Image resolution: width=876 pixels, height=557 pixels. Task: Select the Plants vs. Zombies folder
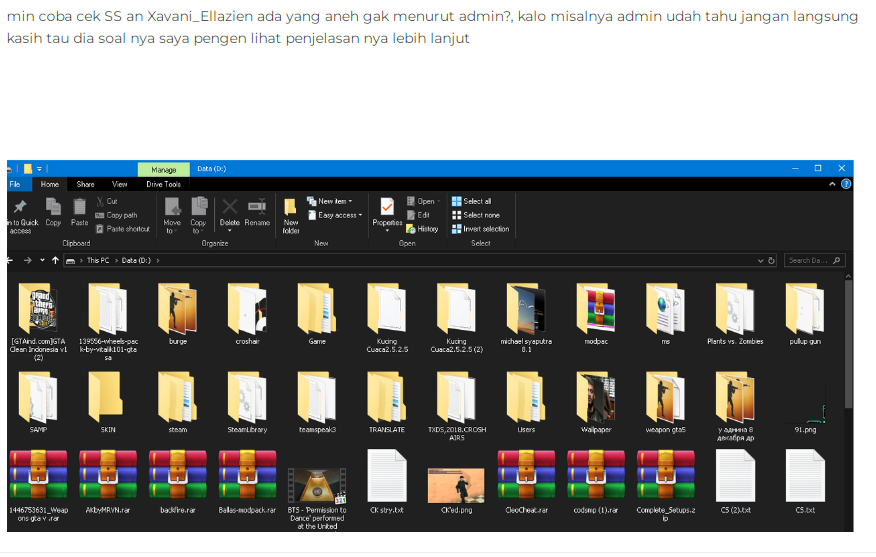click(735, 313)
